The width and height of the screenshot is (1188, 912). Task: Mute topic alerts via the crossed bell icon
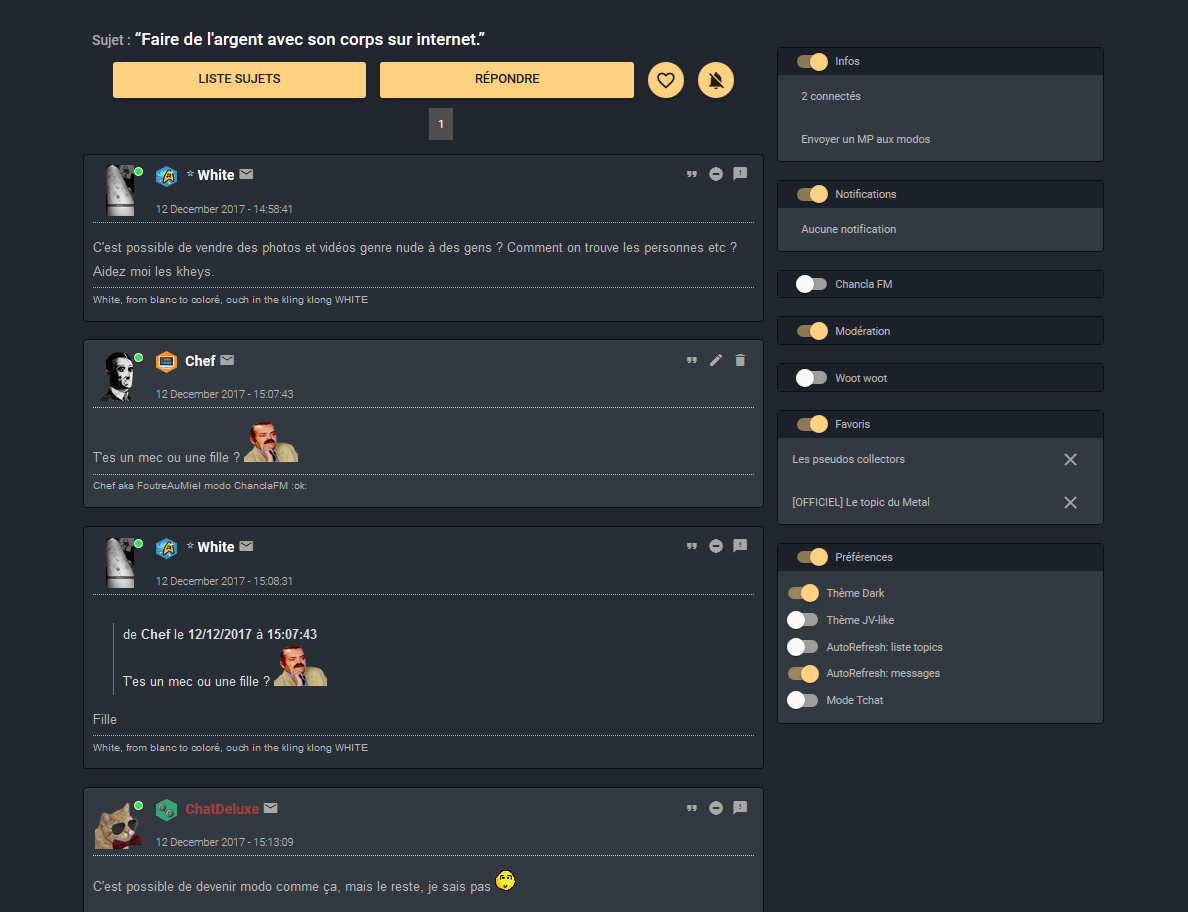(x=716, y=79)
